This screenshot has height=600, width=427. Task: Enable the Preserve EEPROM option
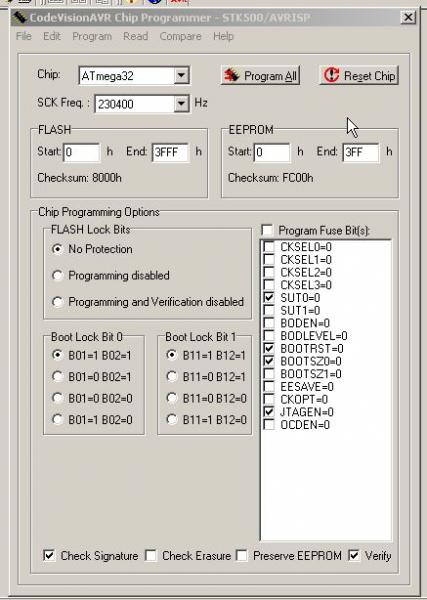tap(241, 555)
